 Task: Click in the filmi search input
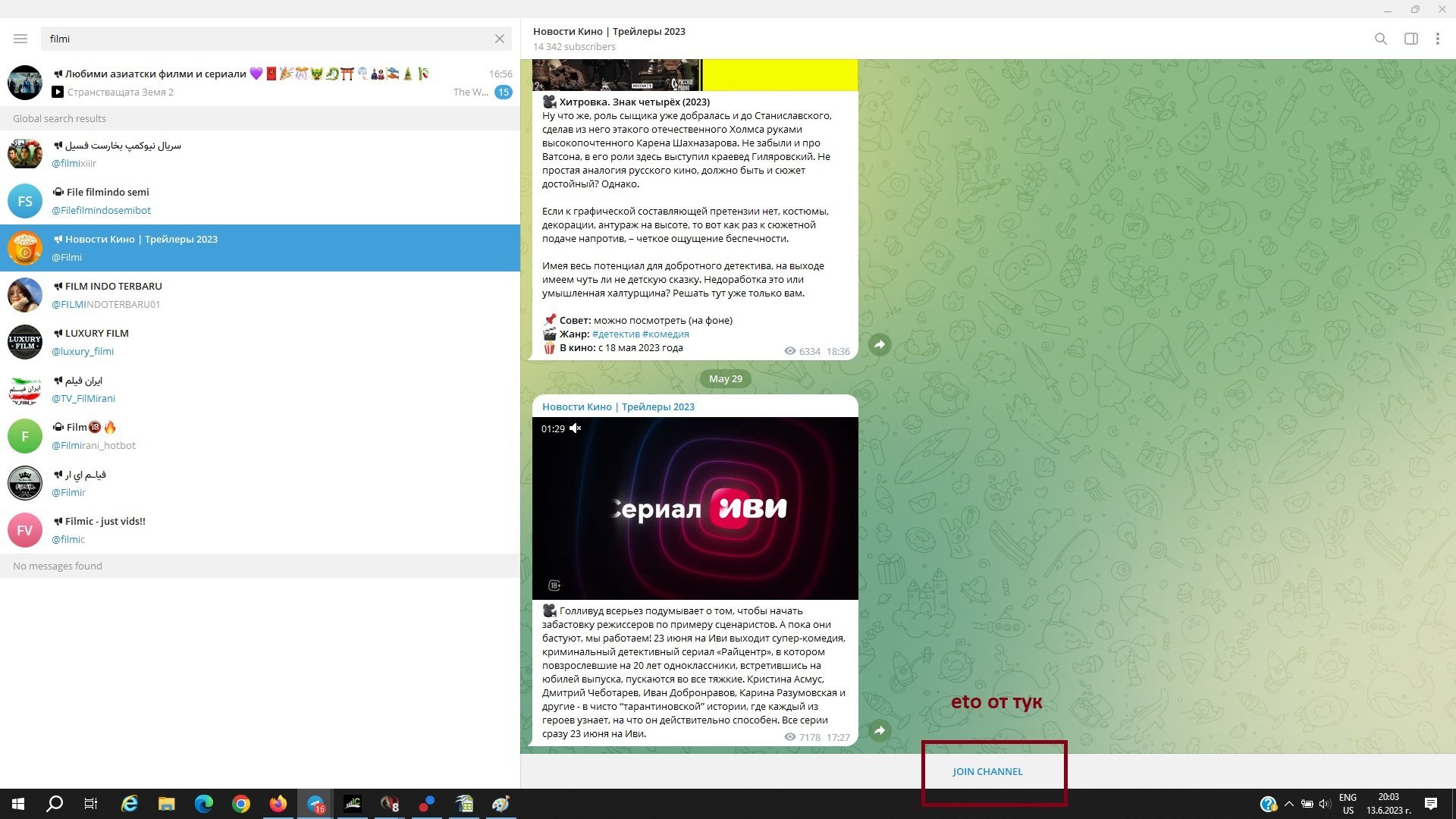point(265,39)
